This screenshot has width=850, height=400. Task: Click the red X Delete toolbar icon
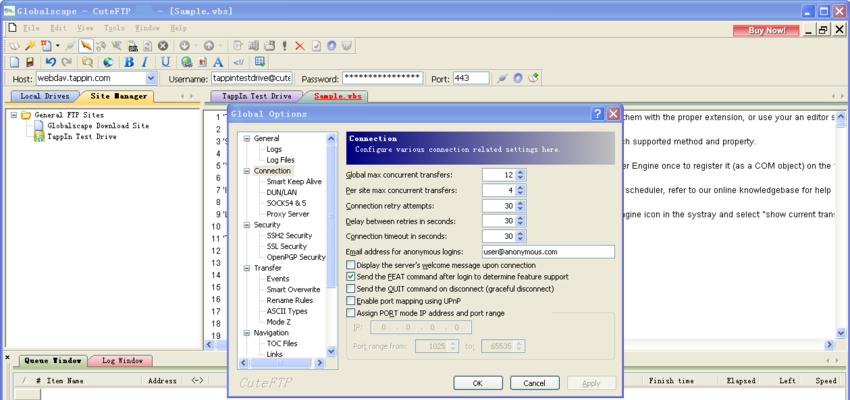coord(300,46)
